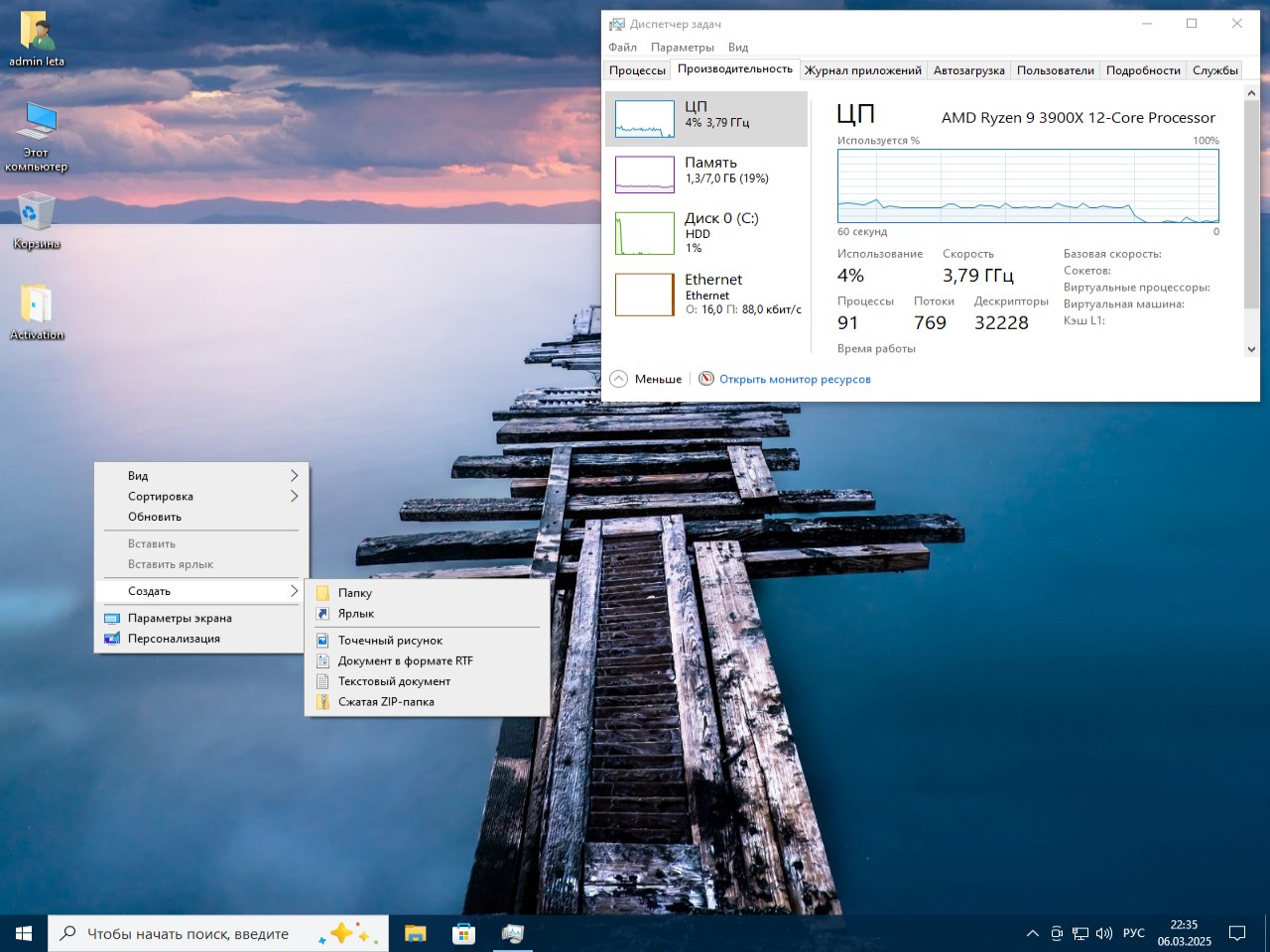Click 'Открыть монитор ресурсов' link
Image resolution: width=1270 pixels, height=952 pixels.
click(x=794, y=379)
